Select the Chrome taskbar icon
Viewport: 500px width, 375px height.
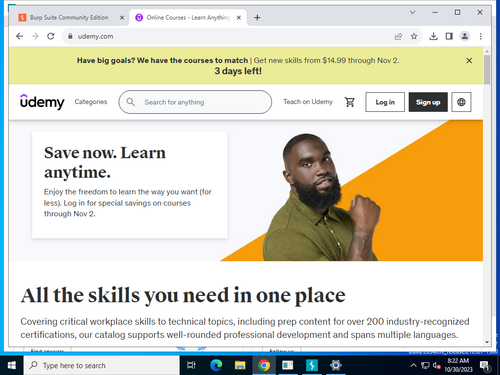click(x=264, y=365)
